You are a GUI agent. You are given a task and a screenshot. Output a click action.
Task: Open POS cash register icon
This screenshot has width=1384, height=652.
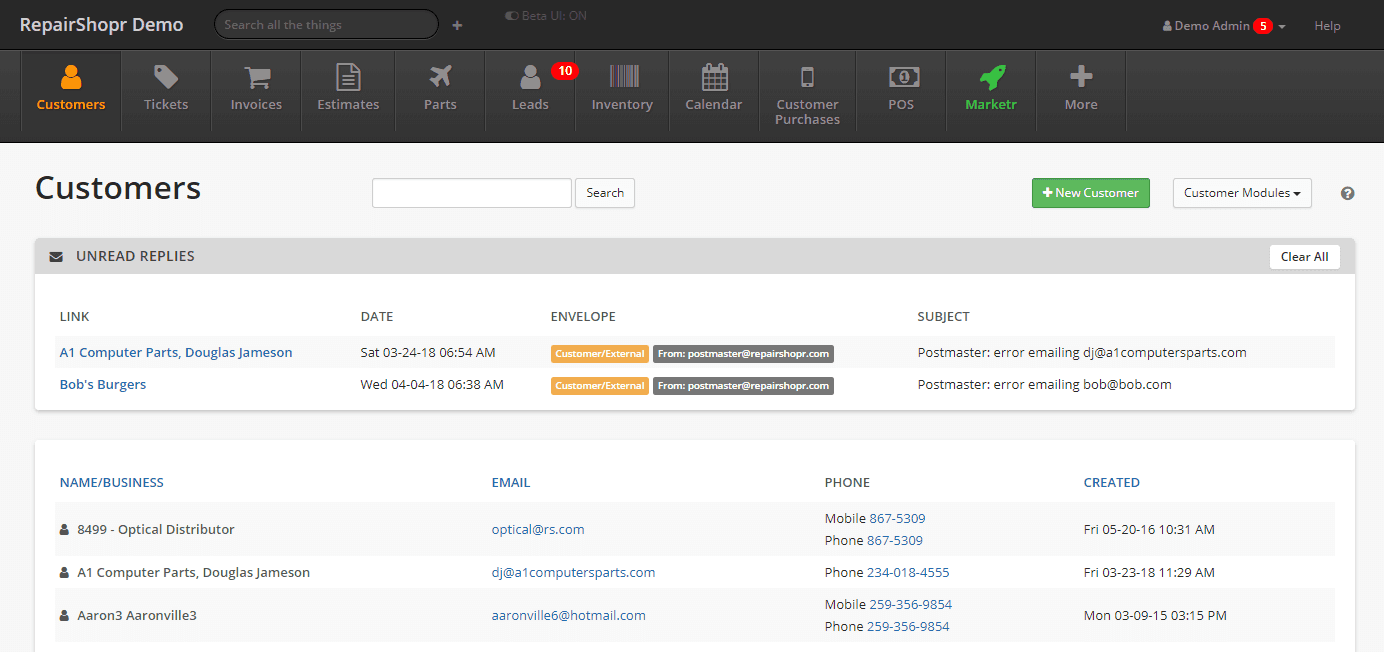coord(904,78)
